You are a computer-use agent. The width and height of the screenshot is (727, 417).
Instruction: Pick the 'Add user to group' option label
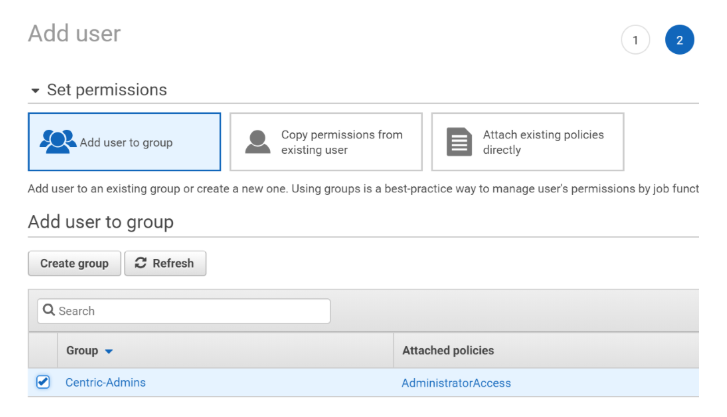(126, 143)
